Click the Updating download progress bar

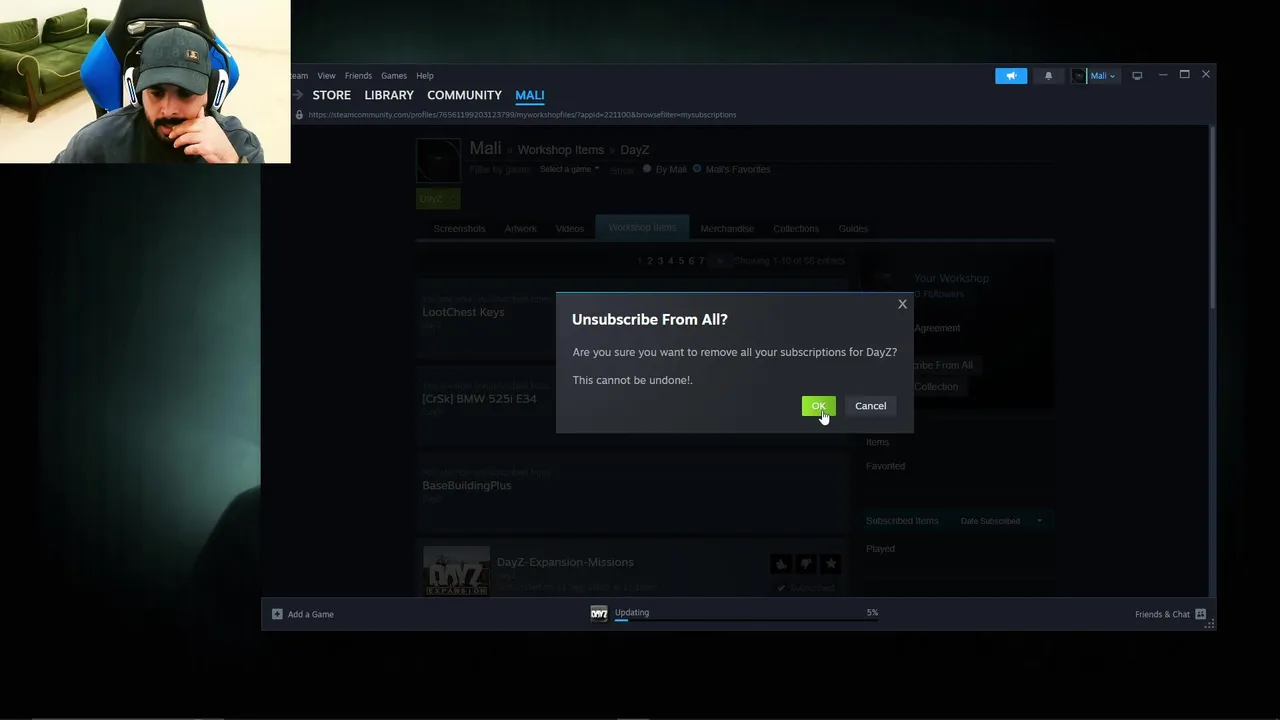(x=746, y=620)
